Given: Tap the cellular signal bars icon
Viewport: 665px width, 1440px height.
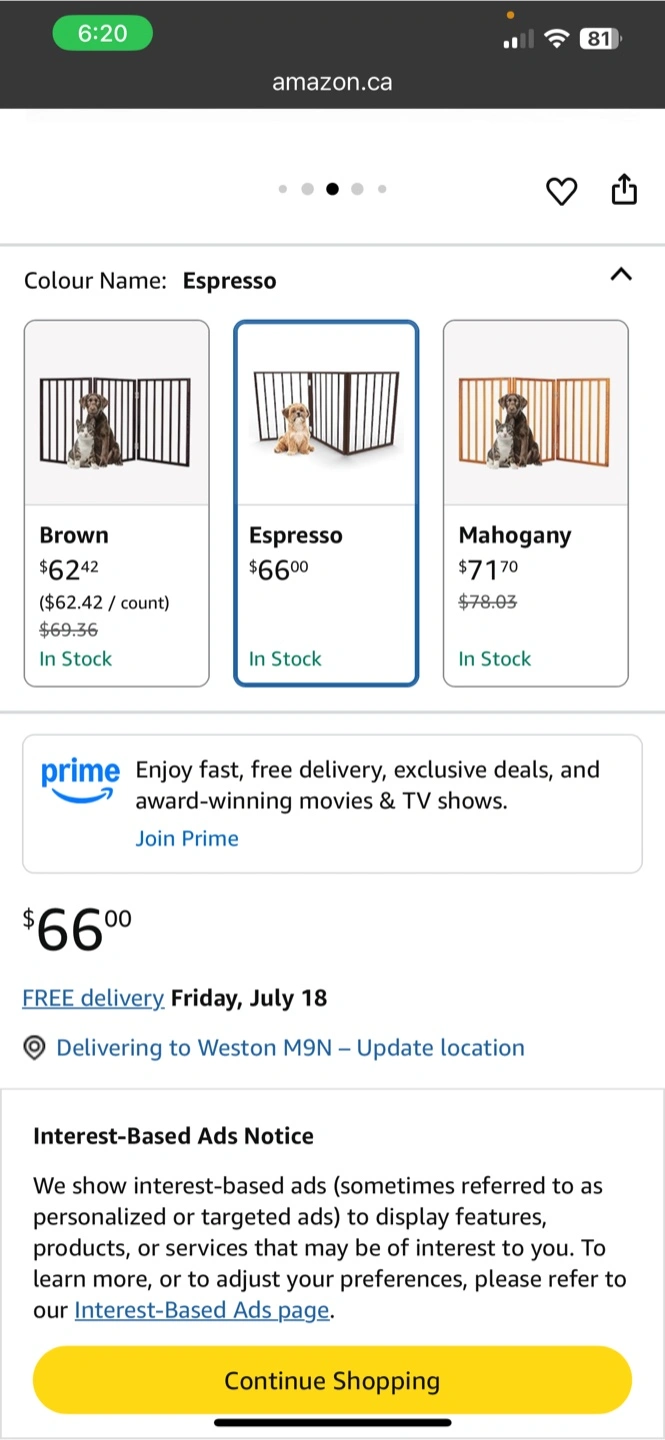Looking at the screenshot, I should click(x=517, y=40).
